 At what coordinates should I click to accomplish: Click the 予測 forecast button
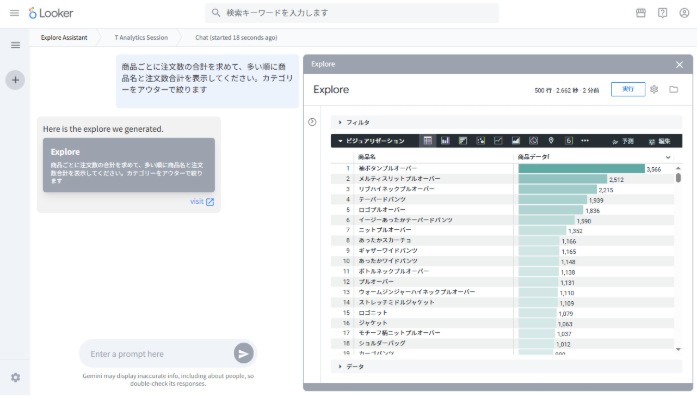(623, 141)
